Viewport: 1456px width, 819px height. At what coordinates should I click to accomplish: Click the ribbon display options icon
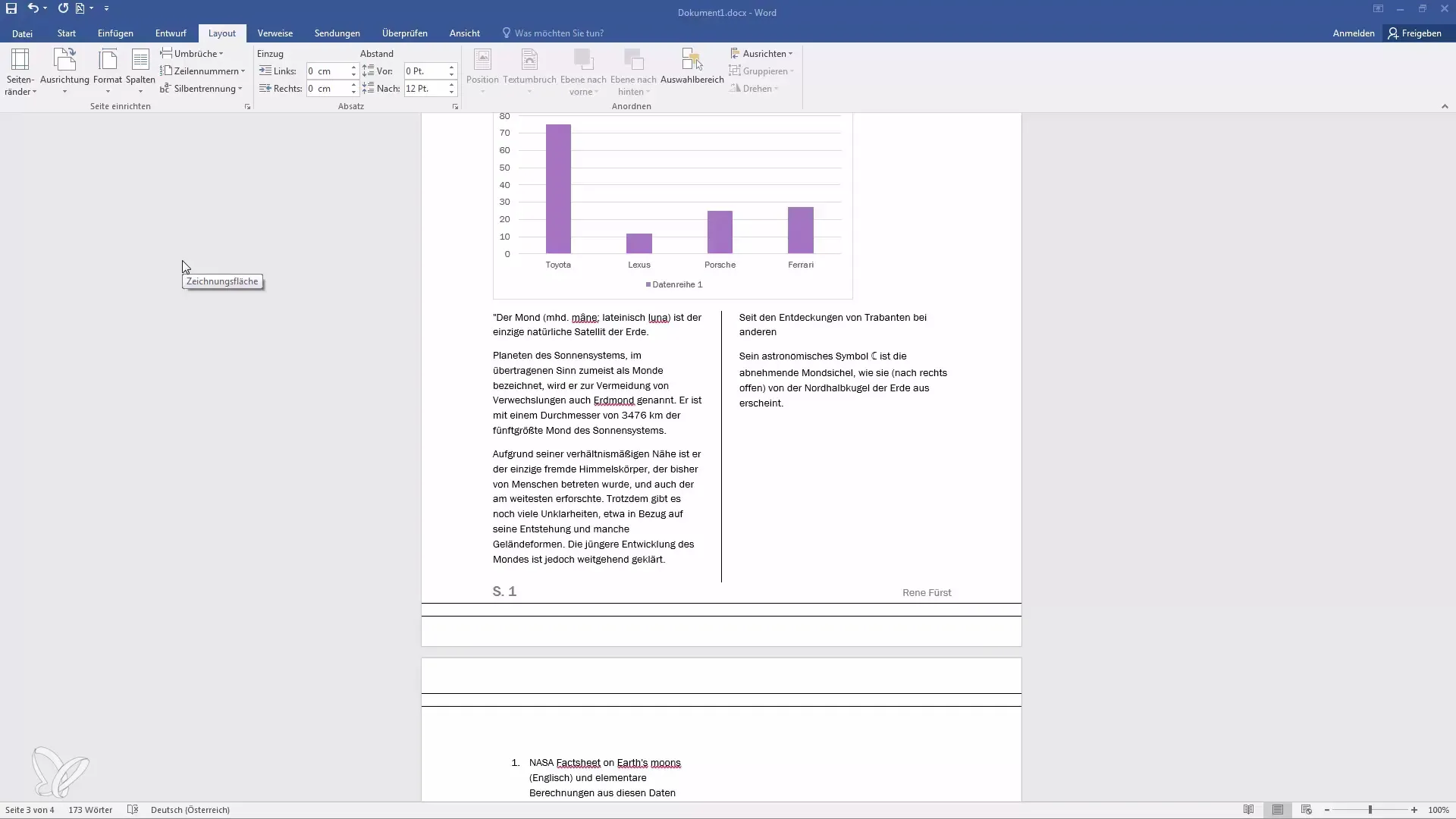click(1378, 9)
